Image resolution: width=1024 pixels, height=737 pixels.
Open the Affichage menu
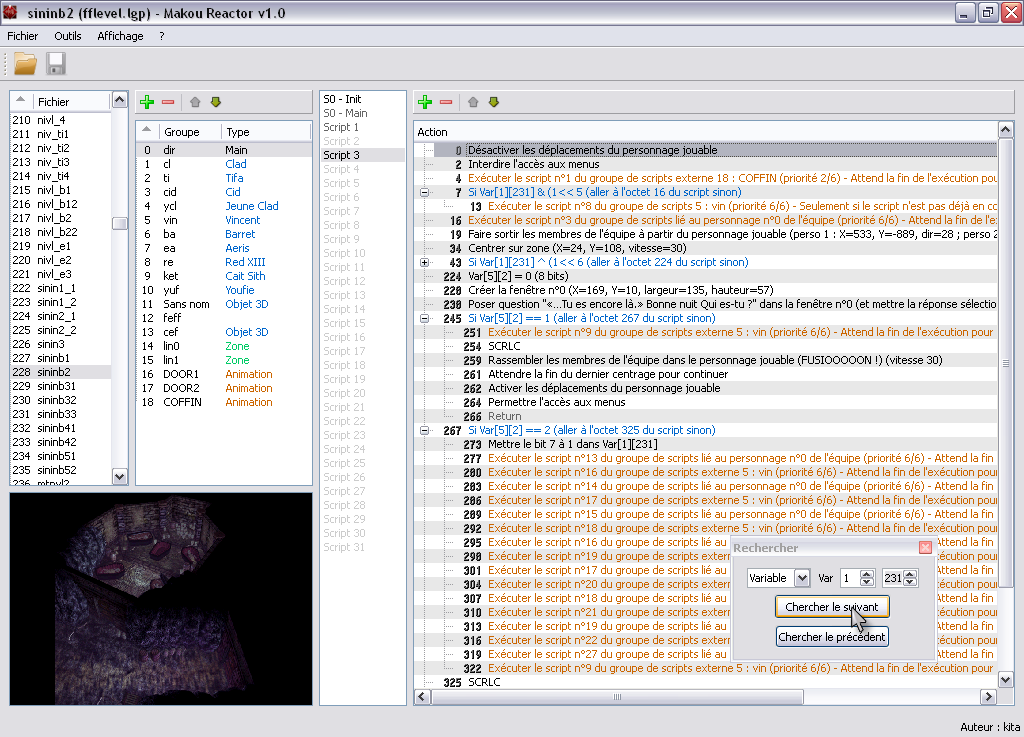tap(120, 36)
